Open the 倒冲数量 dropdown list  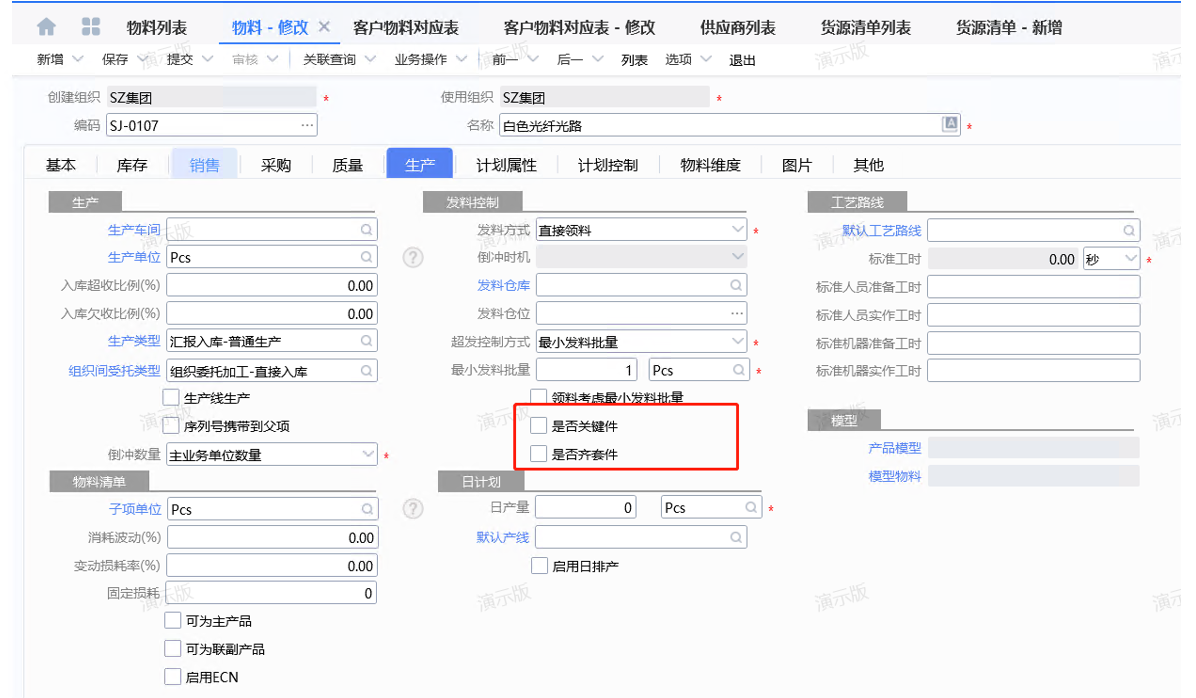coord(367,454)
